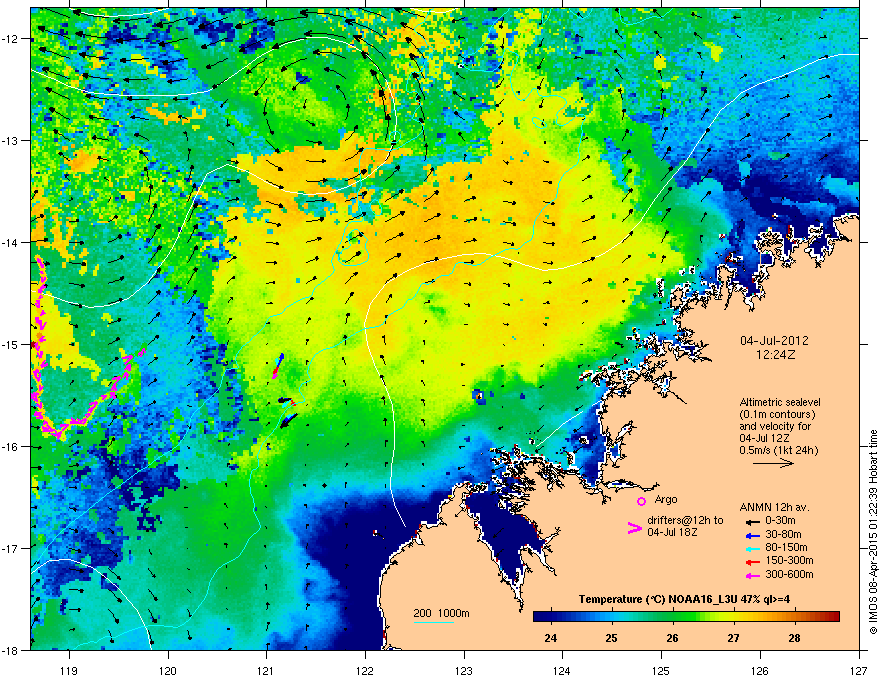Click the 'Altimetric sealevel' caption text

click(780, 402)
